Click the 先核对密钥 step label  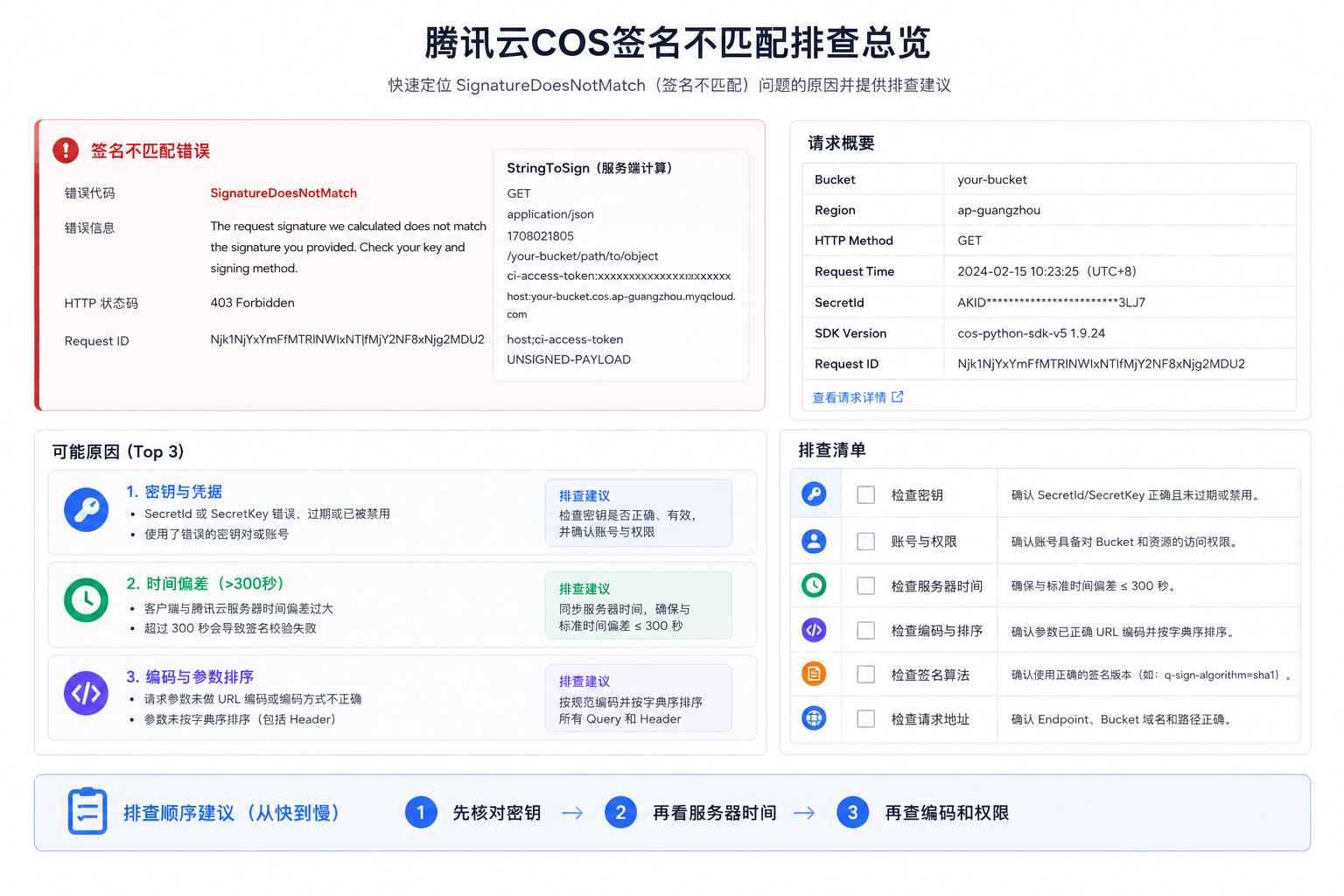(x=497, y=813)
